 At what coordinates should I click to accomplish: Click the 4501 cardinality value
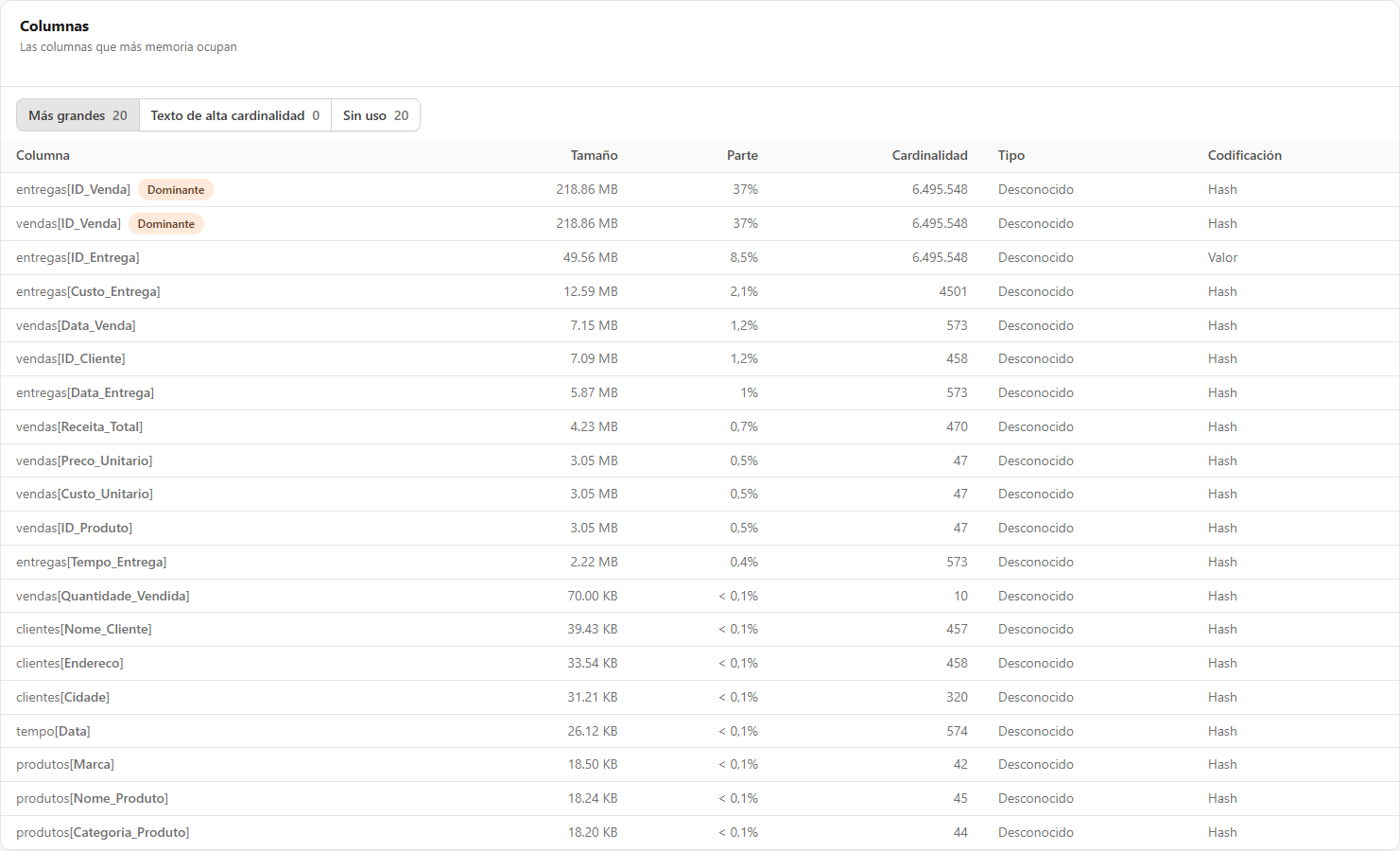[953, 291]
